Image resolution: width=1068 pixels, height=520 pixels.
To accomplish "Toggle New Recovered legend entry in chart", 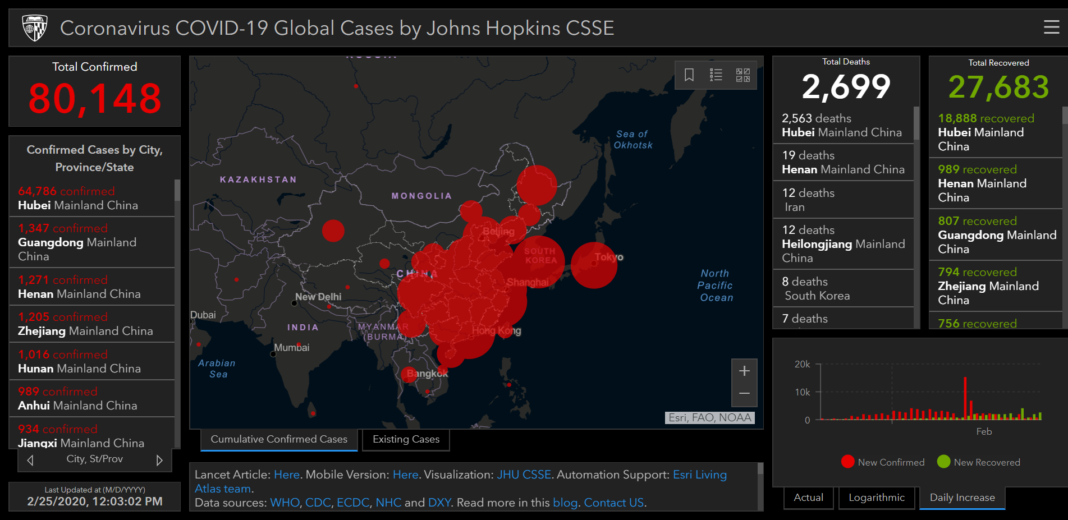I will click(x=979, y=462).
